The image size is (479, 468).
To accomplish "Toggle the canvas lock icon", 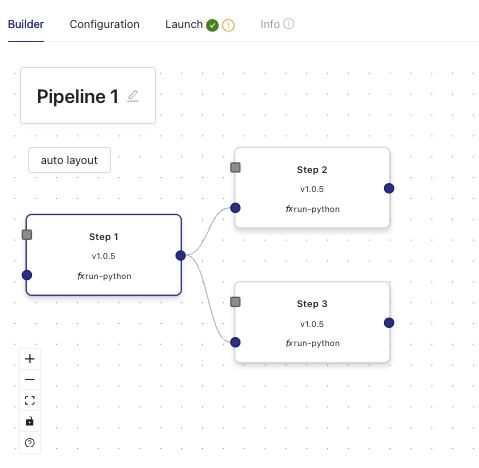I will 30,421.
